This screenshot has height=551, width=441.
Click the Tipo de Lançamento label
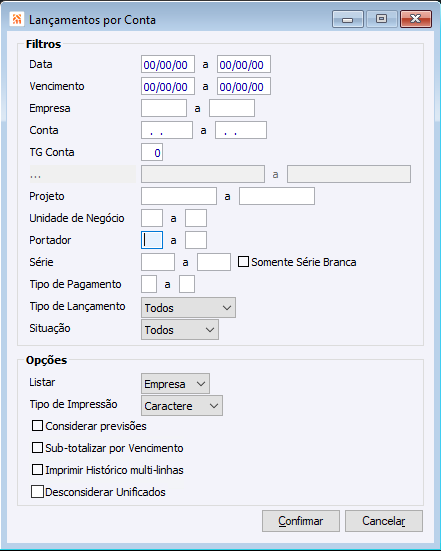tap(77, 306)
